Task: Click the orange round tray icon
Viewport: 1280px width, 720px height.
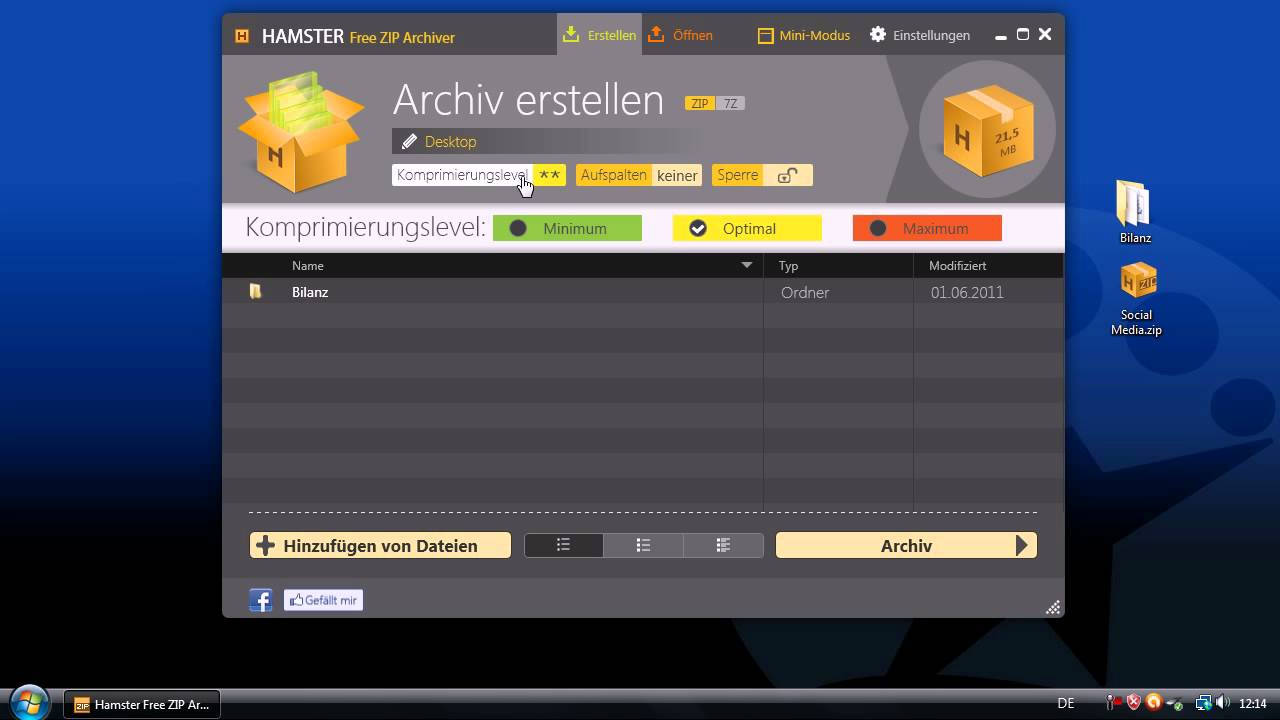Action: pyautogui.click(x=1154, y=703)
